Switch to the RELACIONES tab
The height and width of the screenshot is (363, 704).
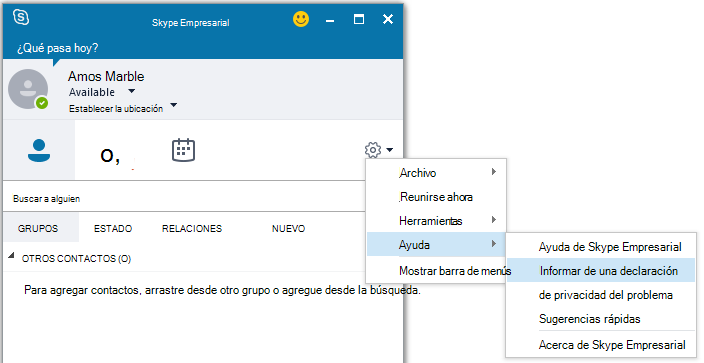192,228
